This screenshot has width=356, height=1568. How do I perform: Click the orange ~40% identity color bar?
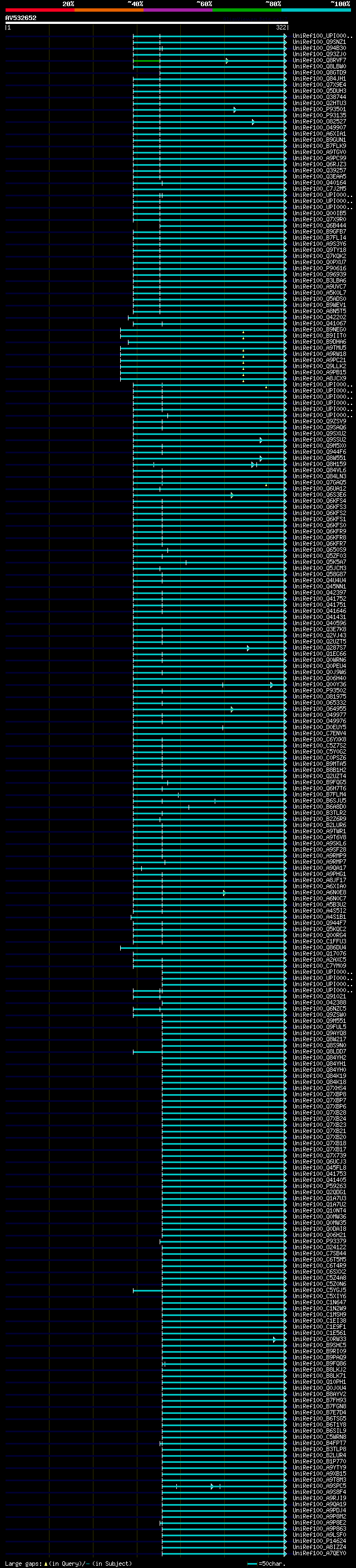tap(109, 10)
